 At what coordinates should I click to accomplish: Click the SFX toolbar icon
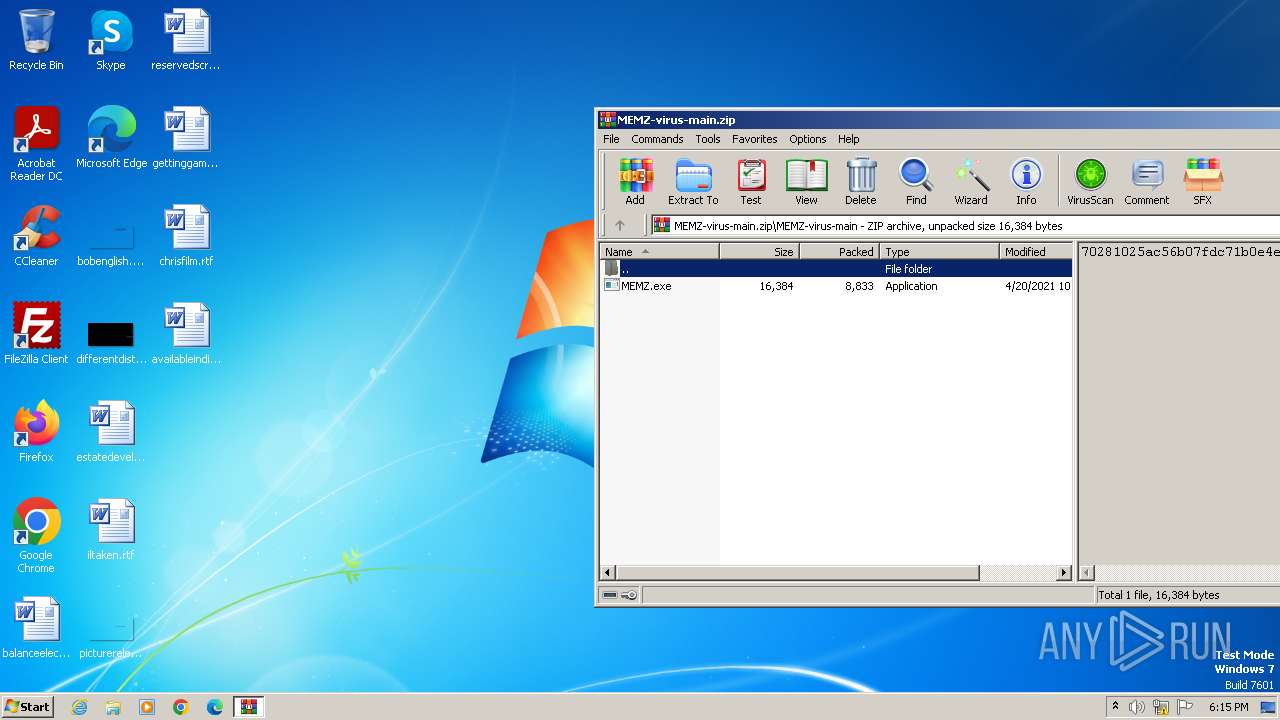click(x=1202, y=181)
